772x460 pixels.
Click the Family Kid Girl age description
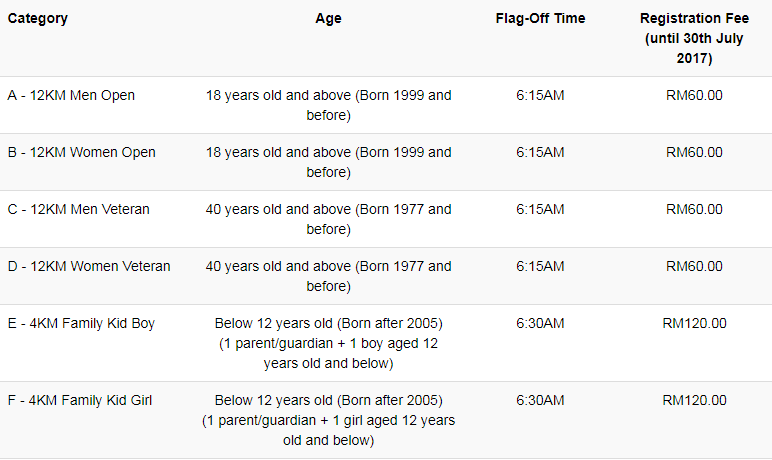coord(328,420)
